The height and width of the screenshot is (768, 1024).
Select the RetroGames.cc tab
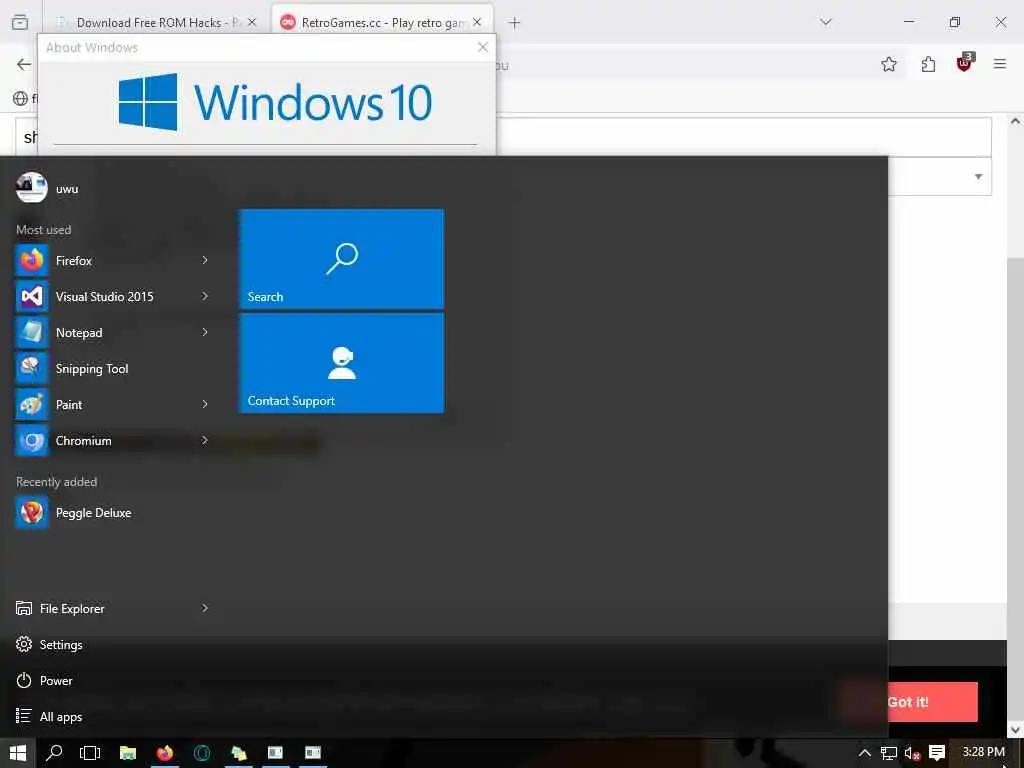point(381,23)
